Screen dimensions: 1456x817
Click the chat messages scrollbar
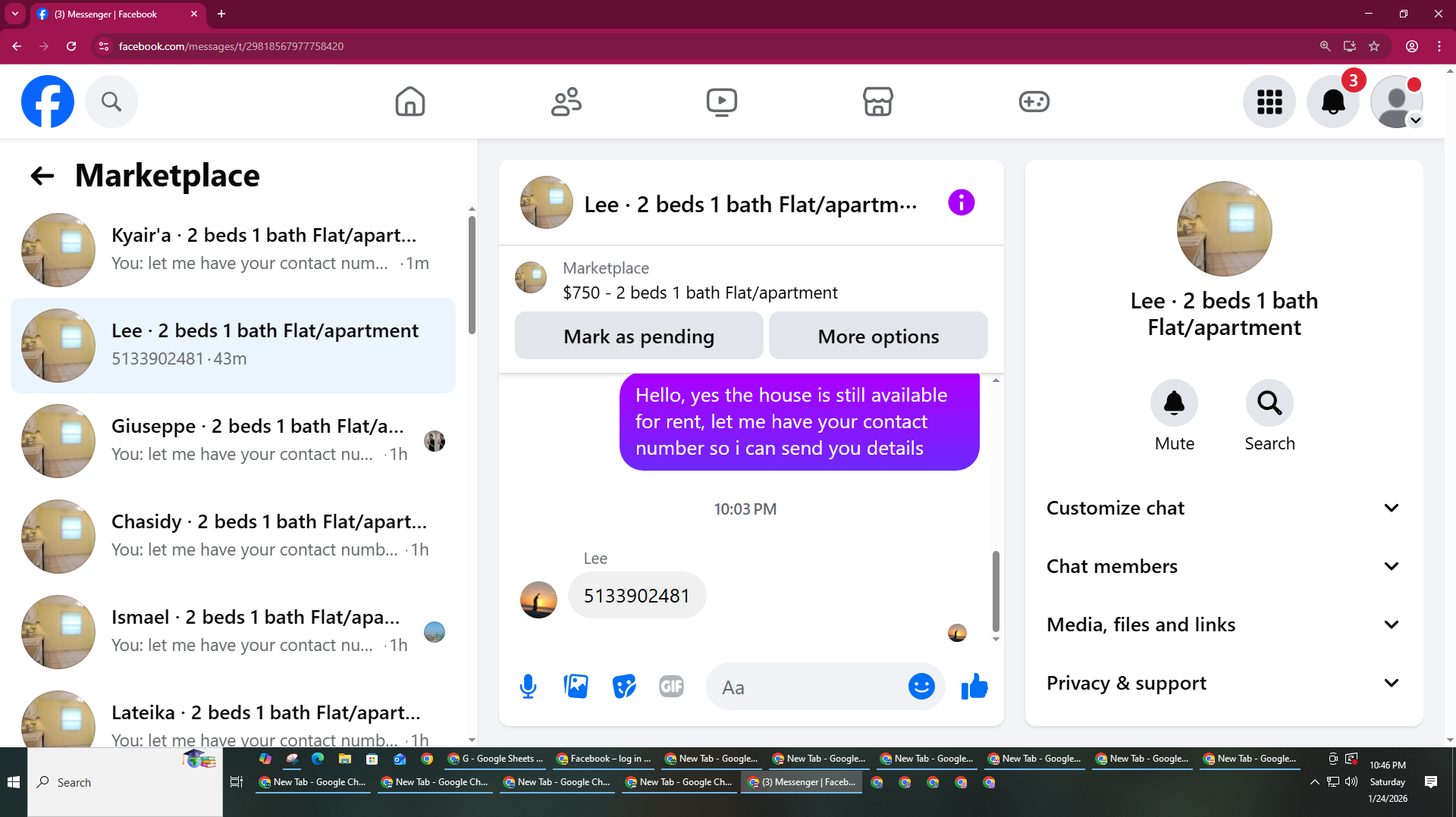coord(996,591)
